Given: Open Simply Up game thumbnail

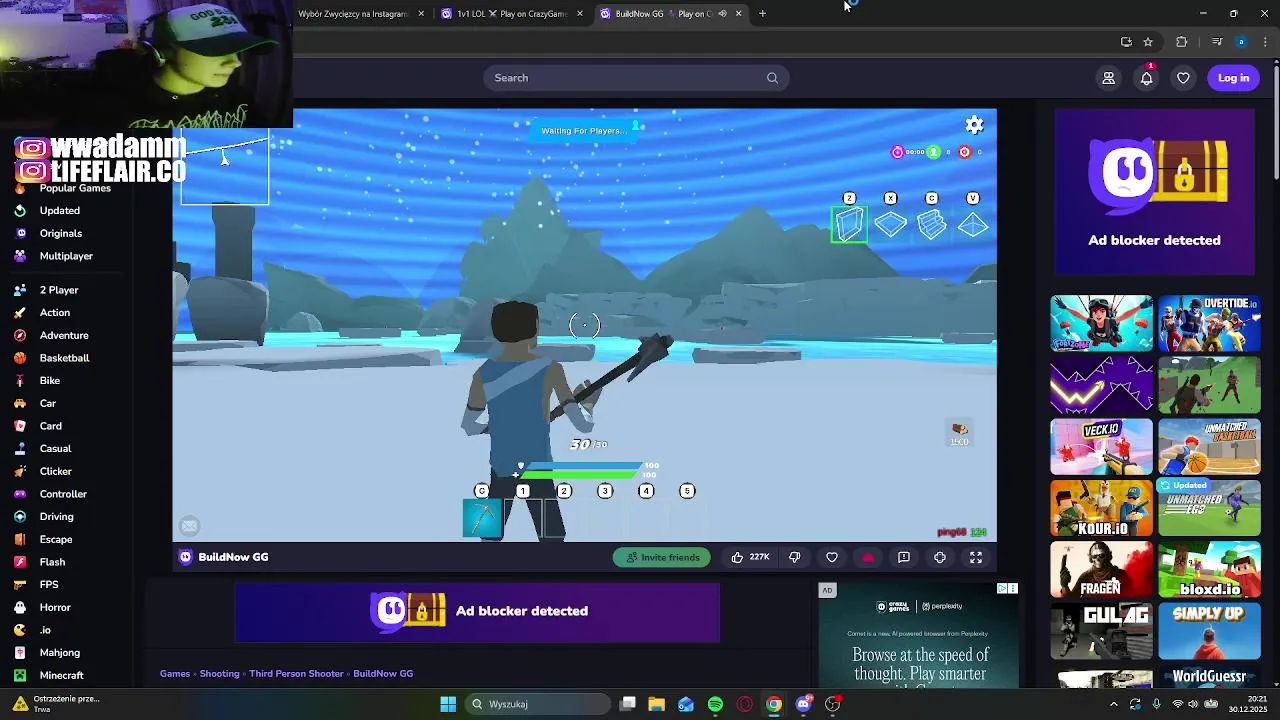Looking at the screenshot, I should 1209,631.
